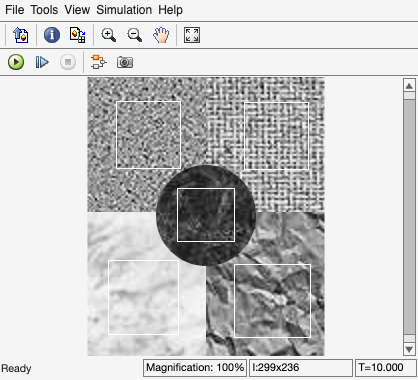
Task: Click the Step Forward button
Action: 42,62
